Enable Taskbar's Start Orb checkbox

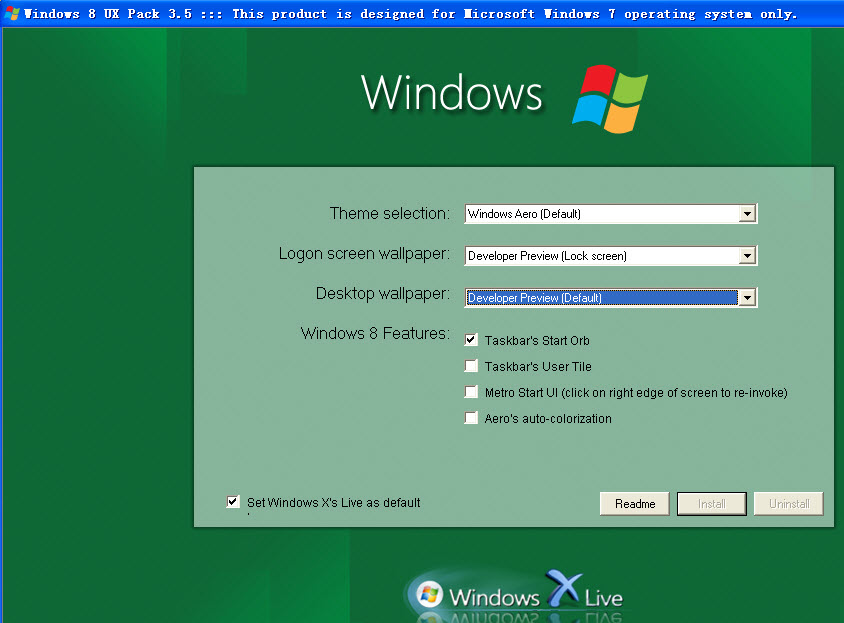pyautogui.click(x=471, y=340)
